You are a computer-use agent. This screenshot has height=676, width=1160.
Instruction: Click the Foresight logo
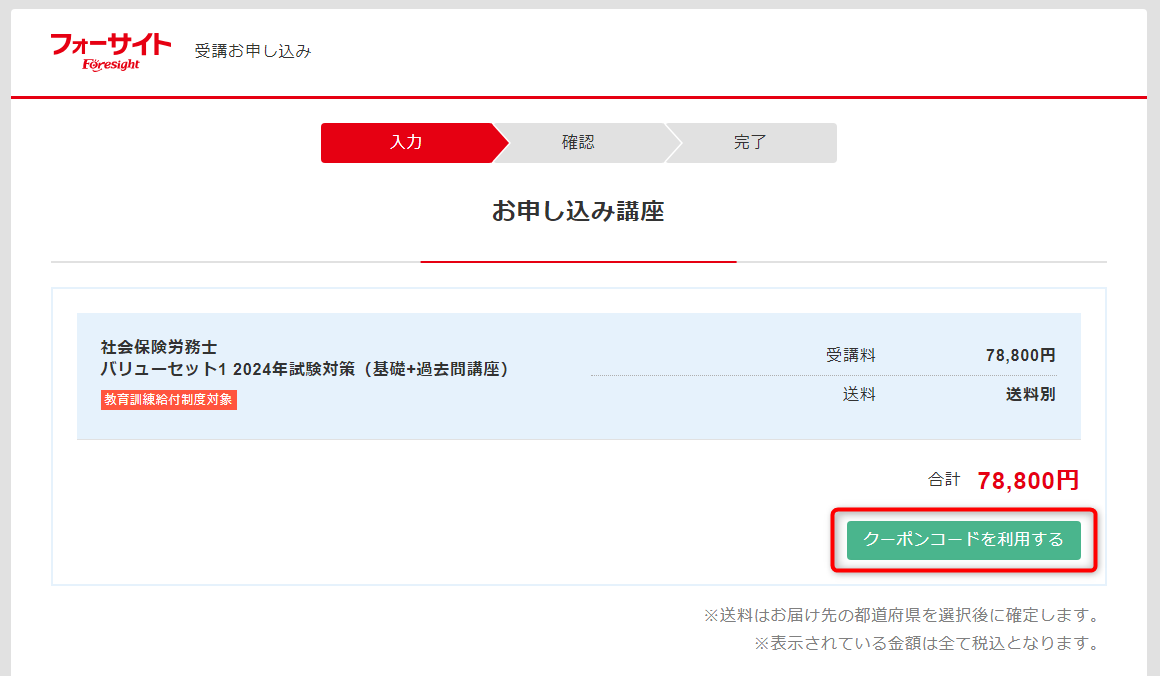111,52
